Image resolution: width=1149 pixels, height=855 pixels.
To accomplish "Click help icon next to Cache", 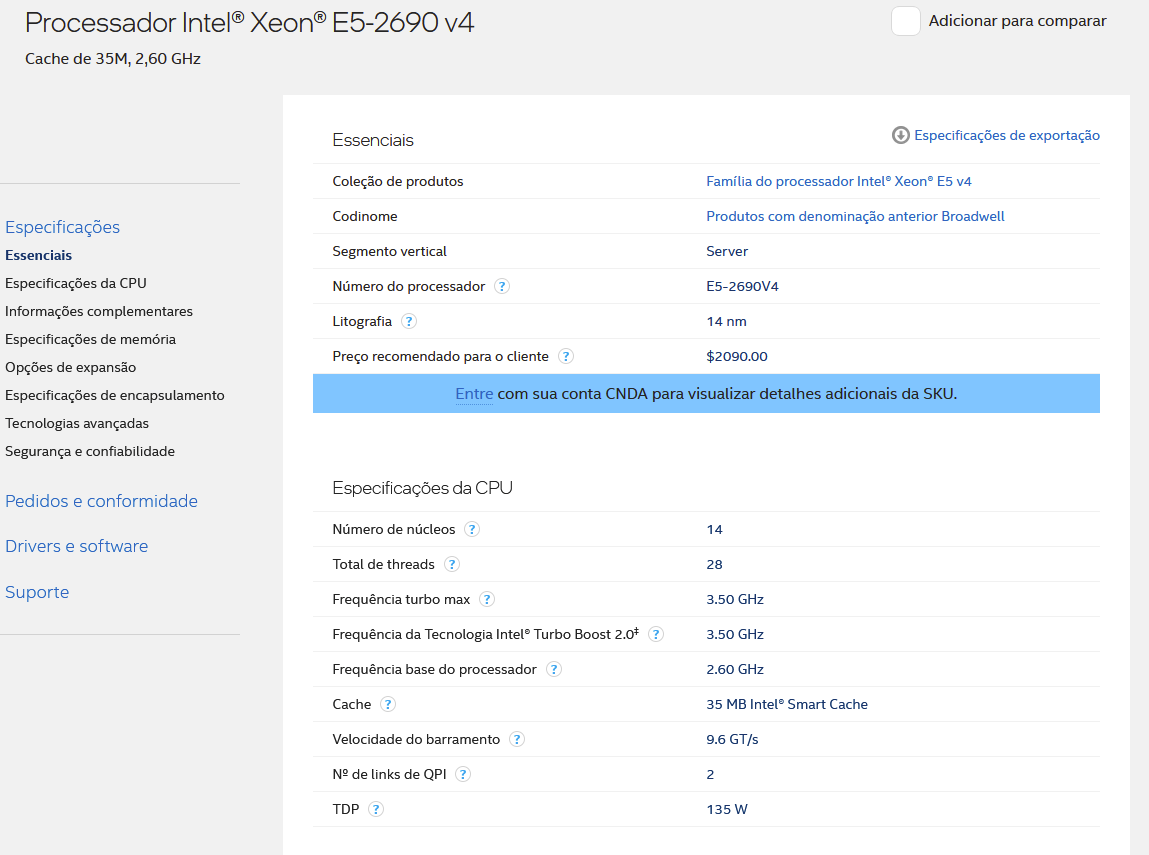I will click(388, 704).
